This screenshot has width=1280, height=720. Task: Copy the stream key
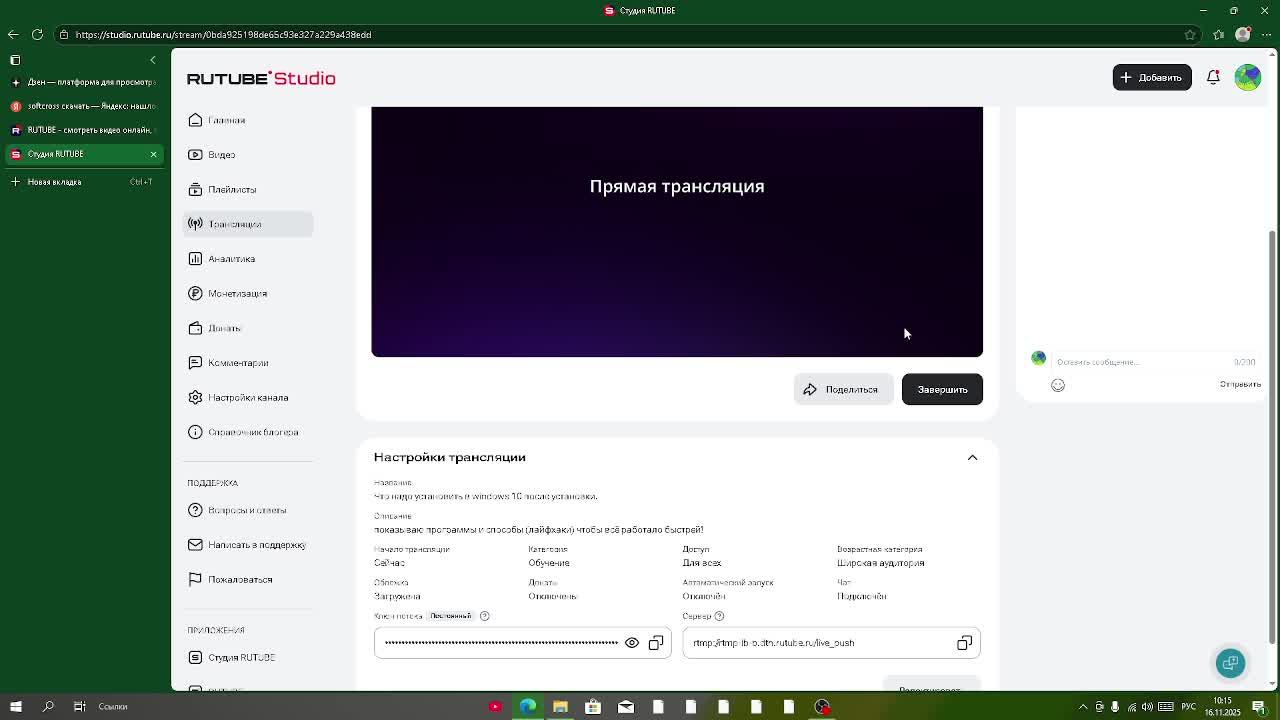pyautogui.click(x=656, y=643)
